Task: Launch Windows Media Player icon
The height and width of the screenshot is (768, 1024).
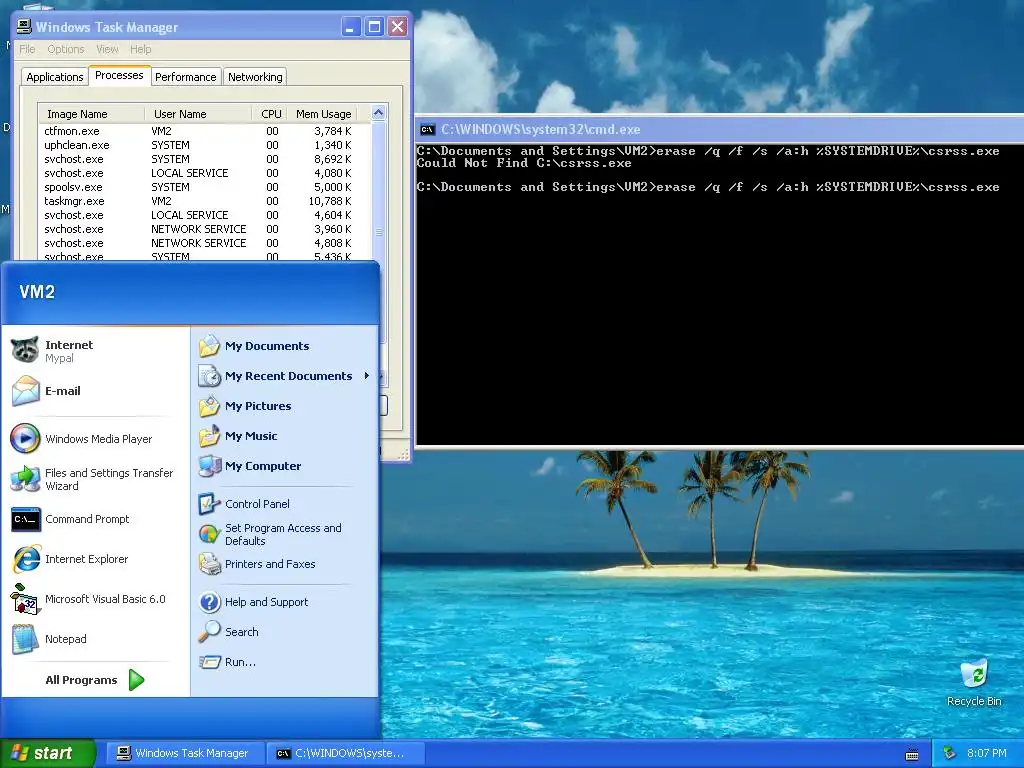Action: coord(25,439)
